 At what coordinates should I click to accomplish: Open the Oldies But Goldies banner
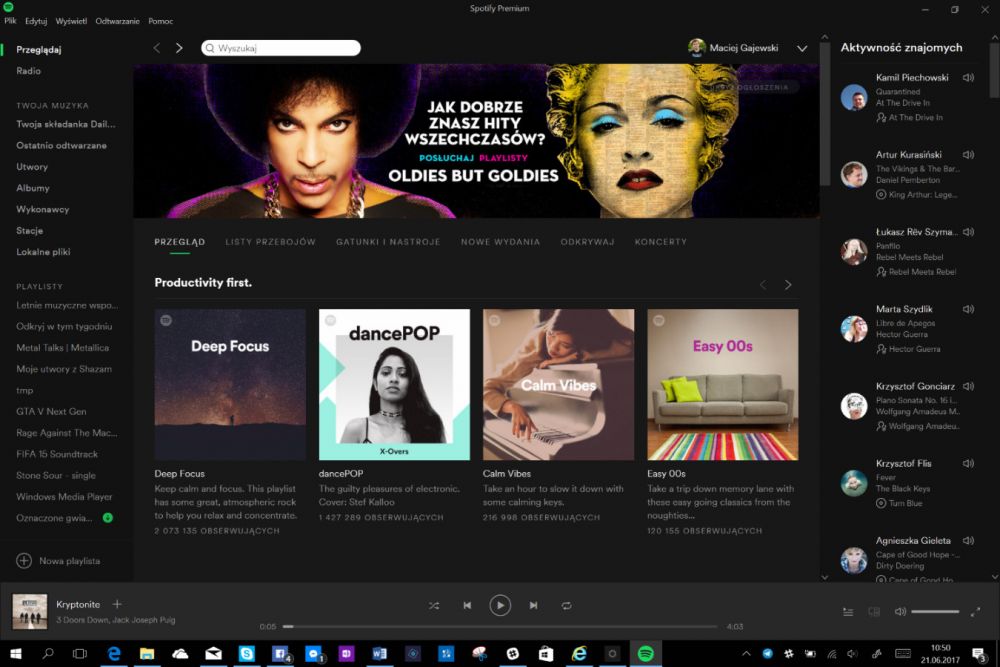(x=476, y=141)
